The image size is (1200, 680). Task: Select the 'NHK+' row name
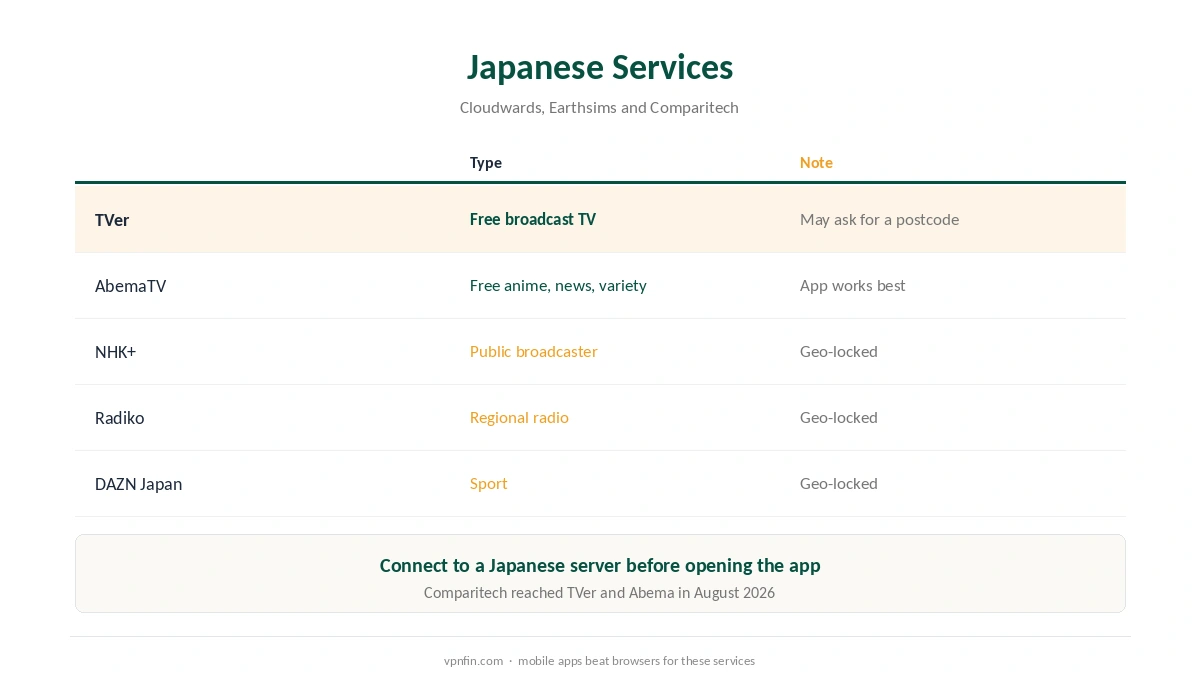[x=115, y=352]
